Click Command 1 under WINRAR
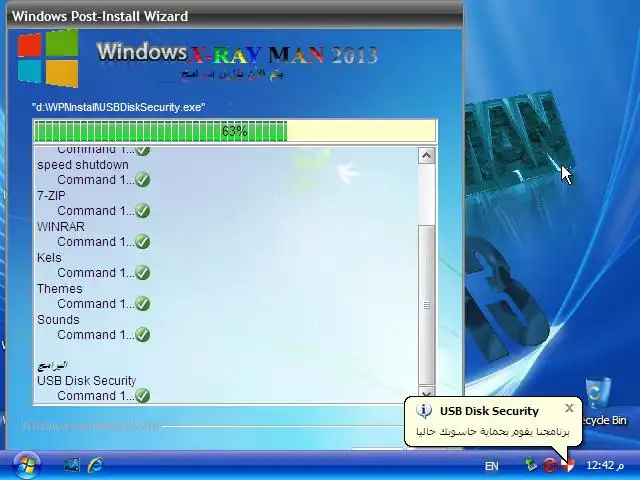This screenshot has width=640, height=480. [x=96, y=242]
